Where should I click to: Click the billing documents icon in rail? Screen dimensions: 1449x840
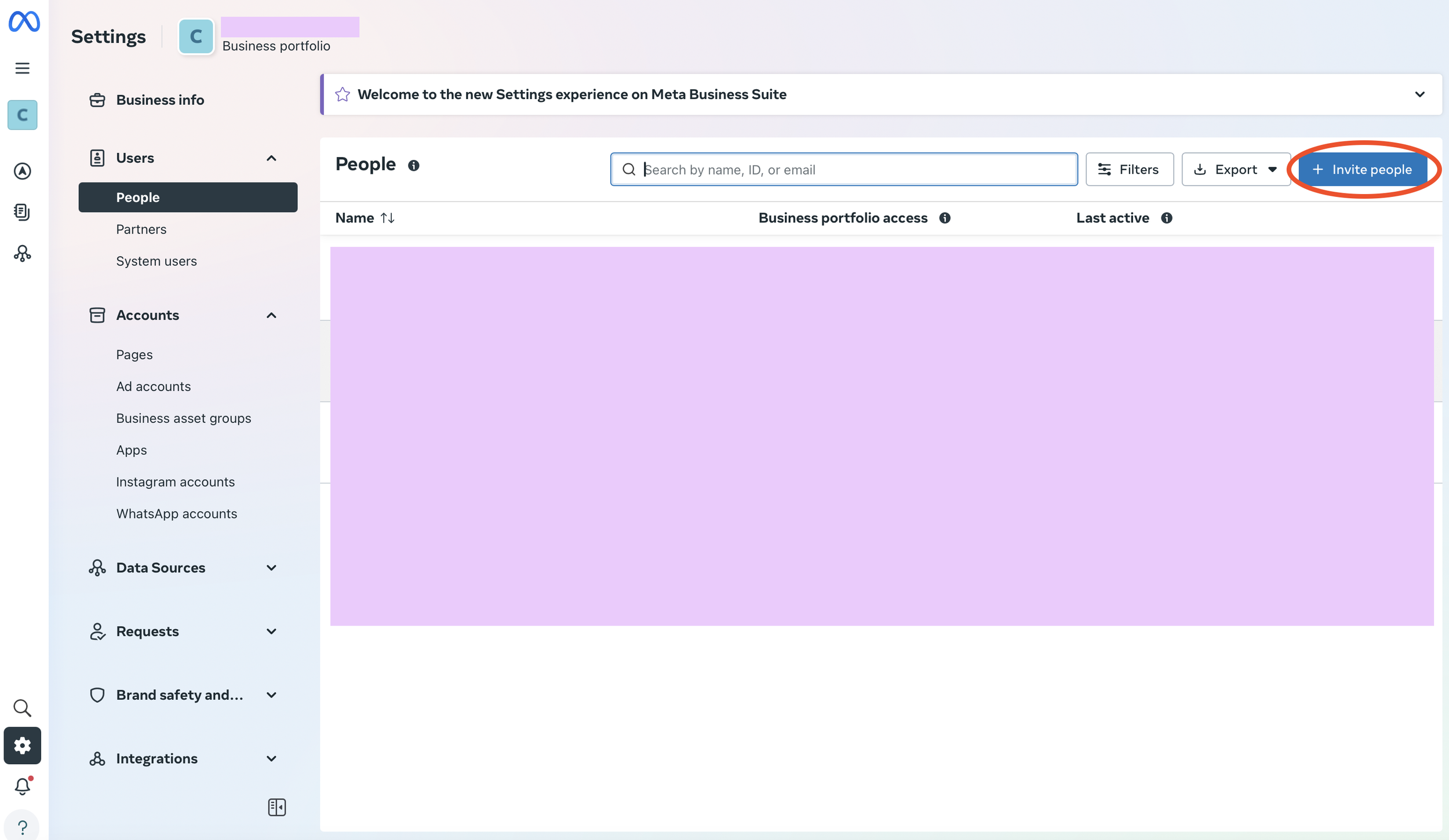pyautogui.click(x=22, y=212)
